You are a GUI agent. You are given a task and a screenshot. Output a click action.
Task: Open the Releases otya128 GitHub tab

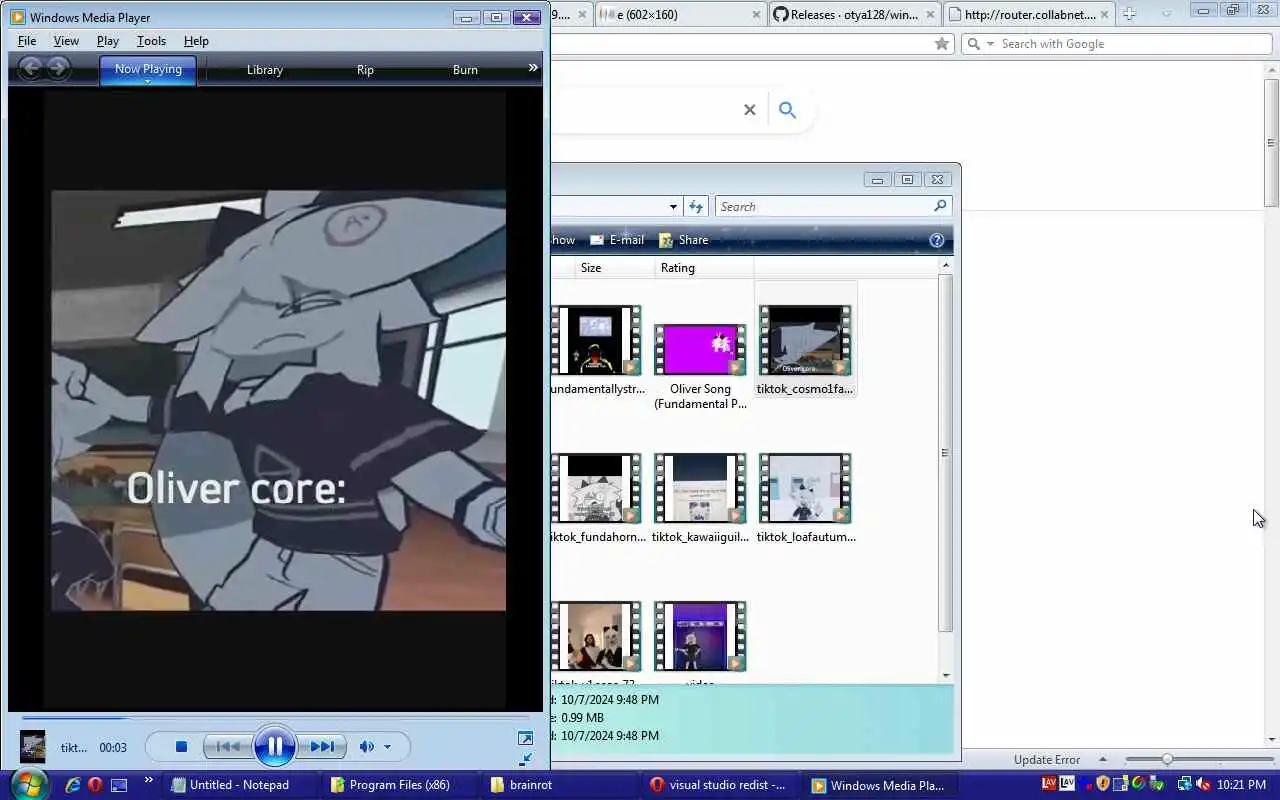click(854, 14)
